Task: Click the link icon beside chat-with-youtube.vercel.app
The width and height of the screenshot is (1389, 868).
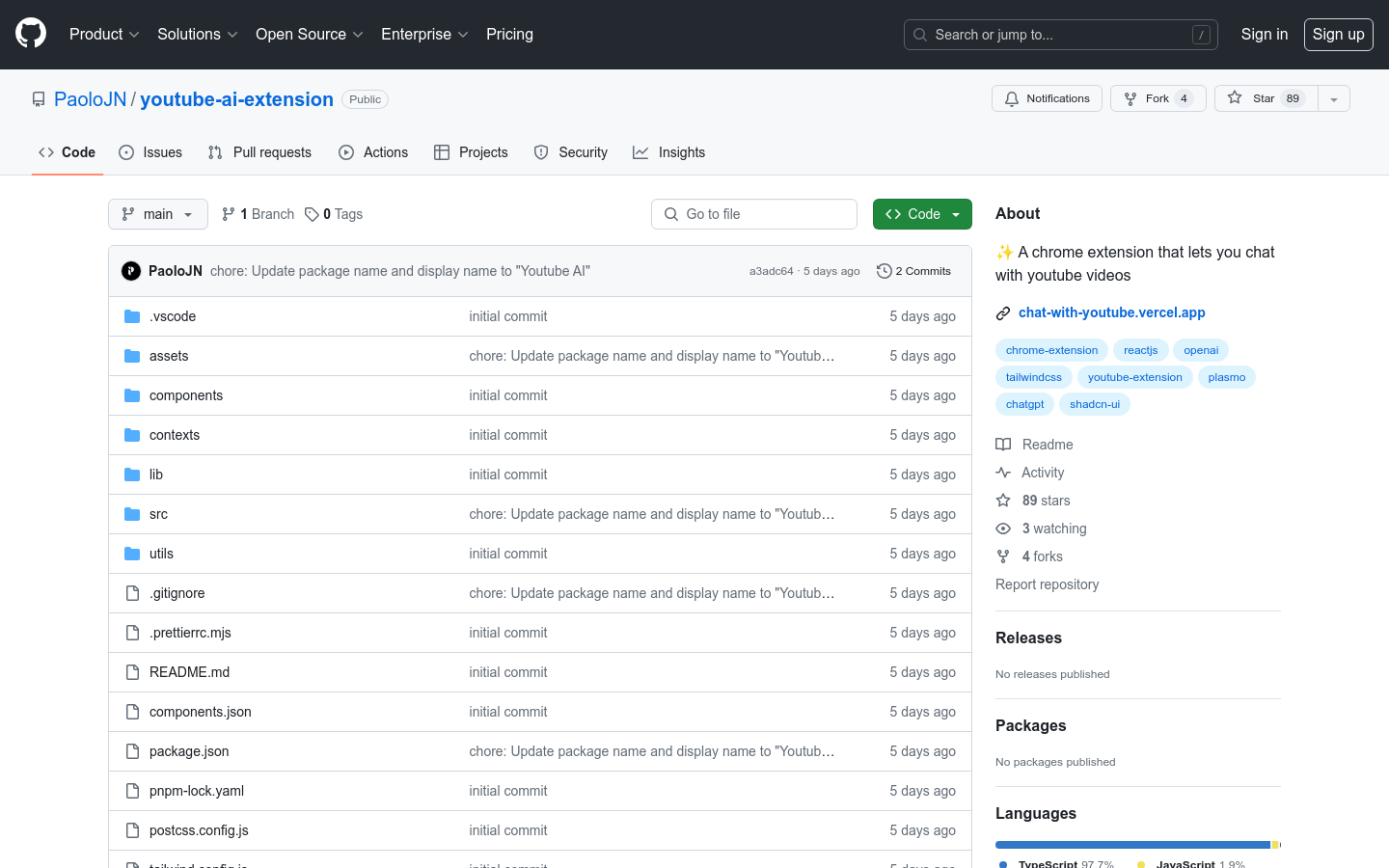Action: click(1003, 312)
